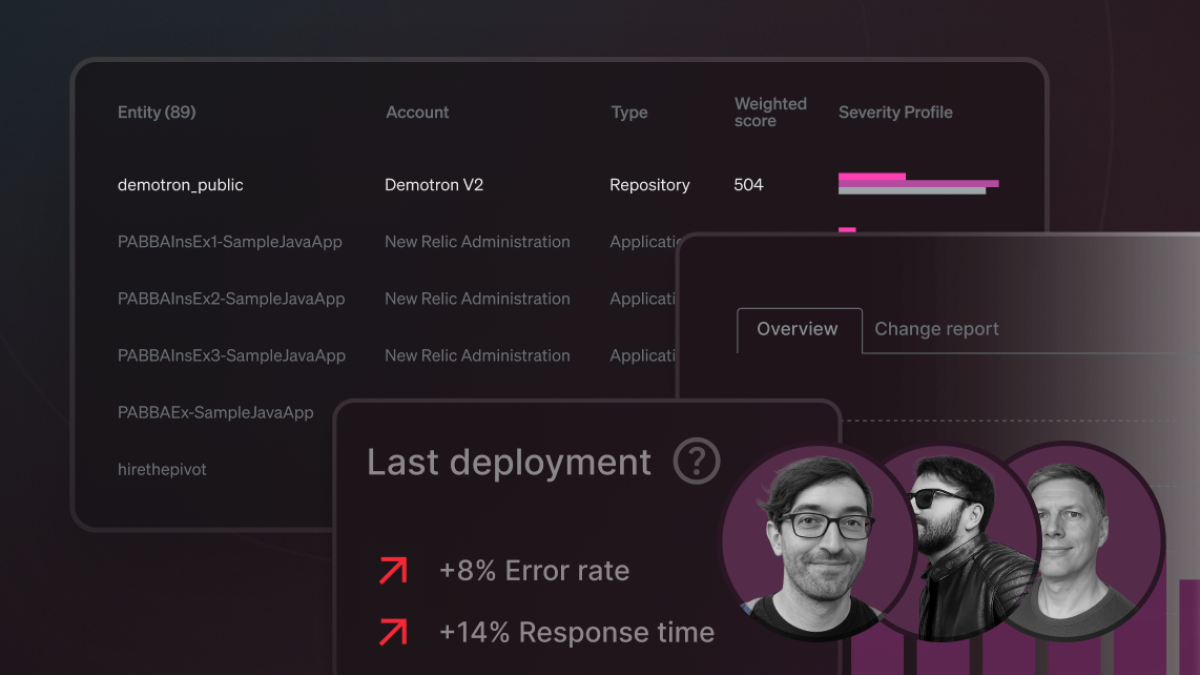The height and width of the screenshot is (675, 1200).
Task: Select the PABBAInsEx2-SampleJavaApp row
Action: click(x=231, y=299)
